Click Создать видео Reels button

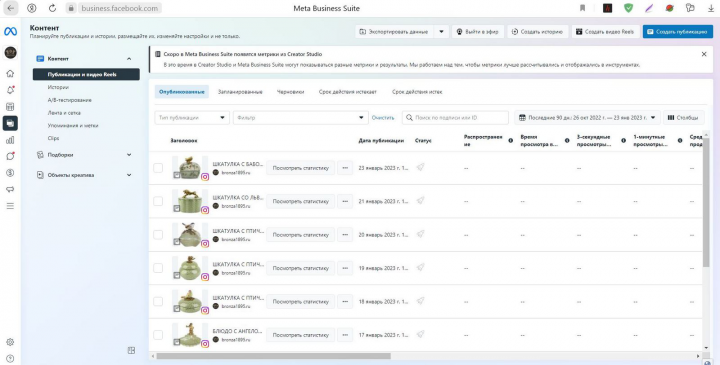click(605, 32)
